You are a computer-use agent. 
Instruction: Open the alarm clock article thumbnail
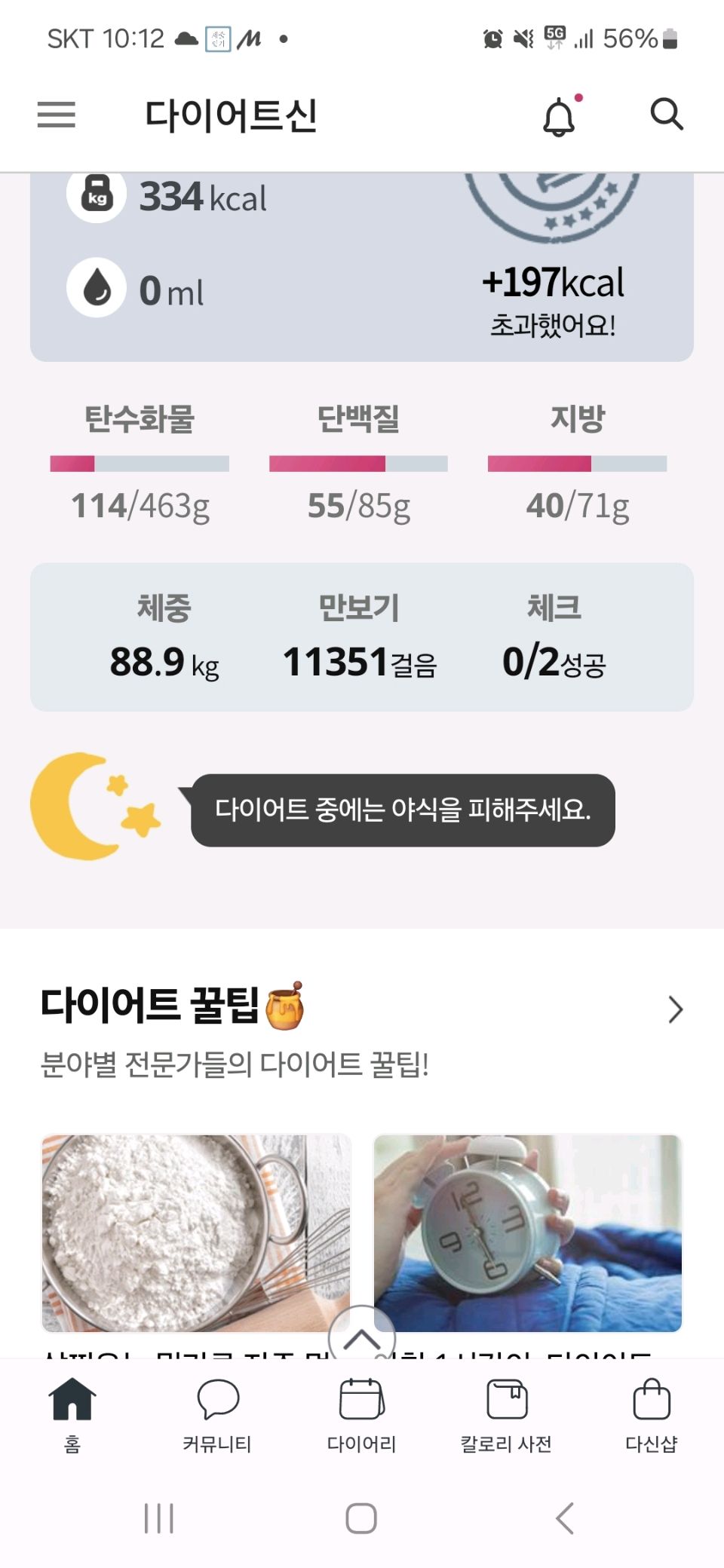pyautogui.click(x=528, y=1233)
